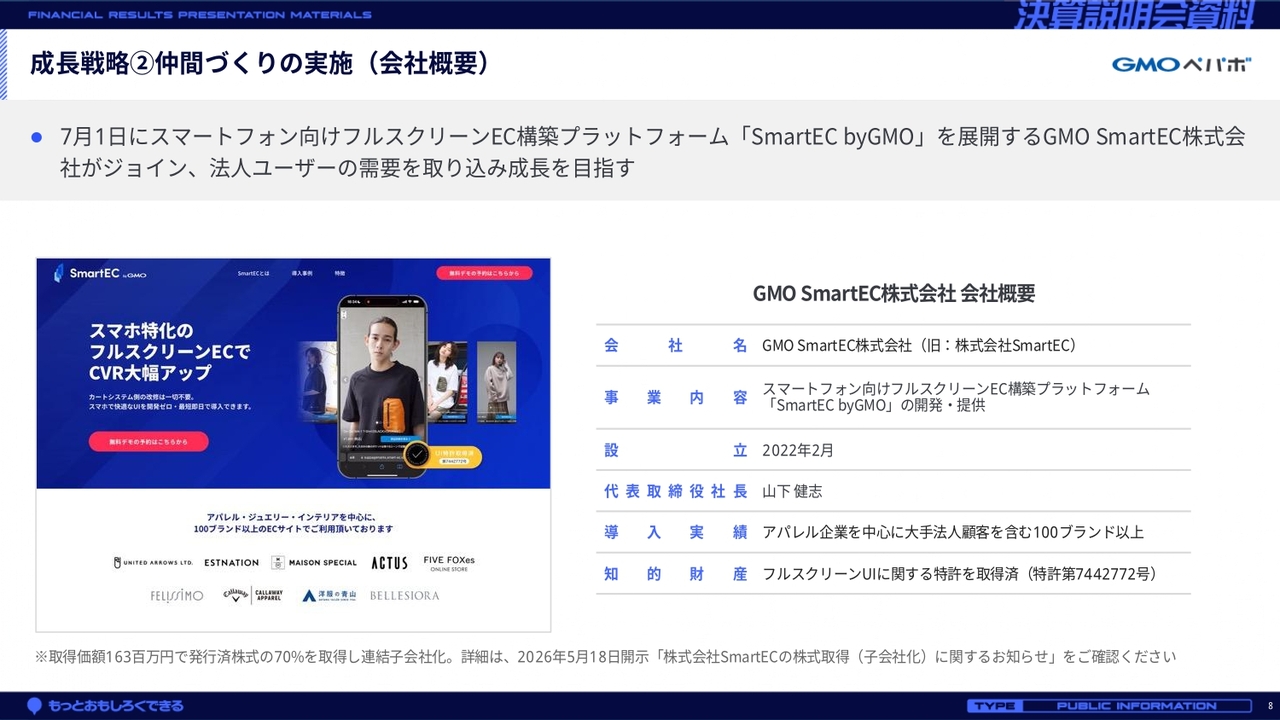Select the 洋服の青山 brand logo
The width and height of the screenshot is (1280, 720).
330,596
